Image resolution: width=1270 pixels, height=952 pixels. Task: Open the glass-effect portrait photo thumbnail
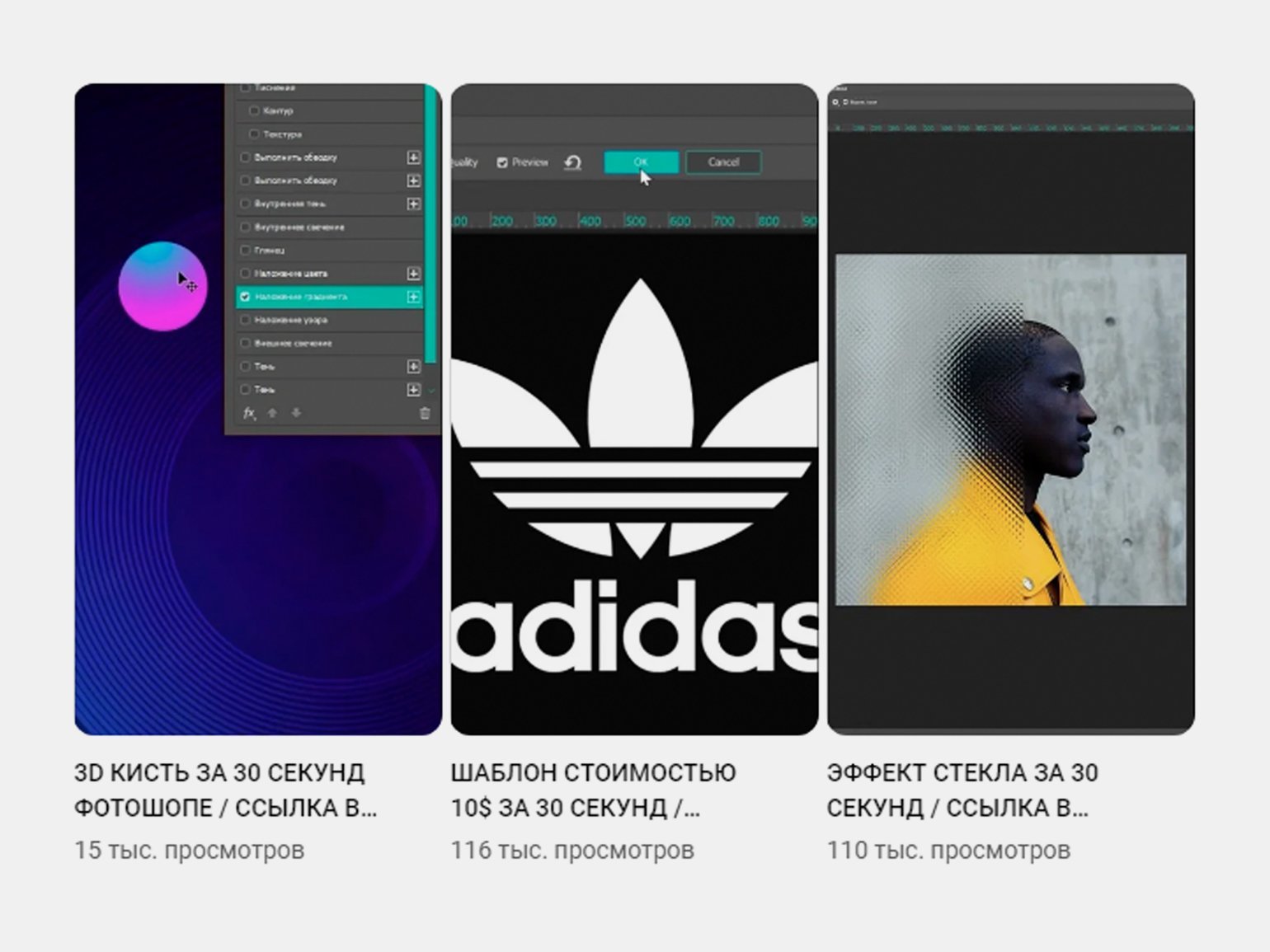(x=1011, y=409)
